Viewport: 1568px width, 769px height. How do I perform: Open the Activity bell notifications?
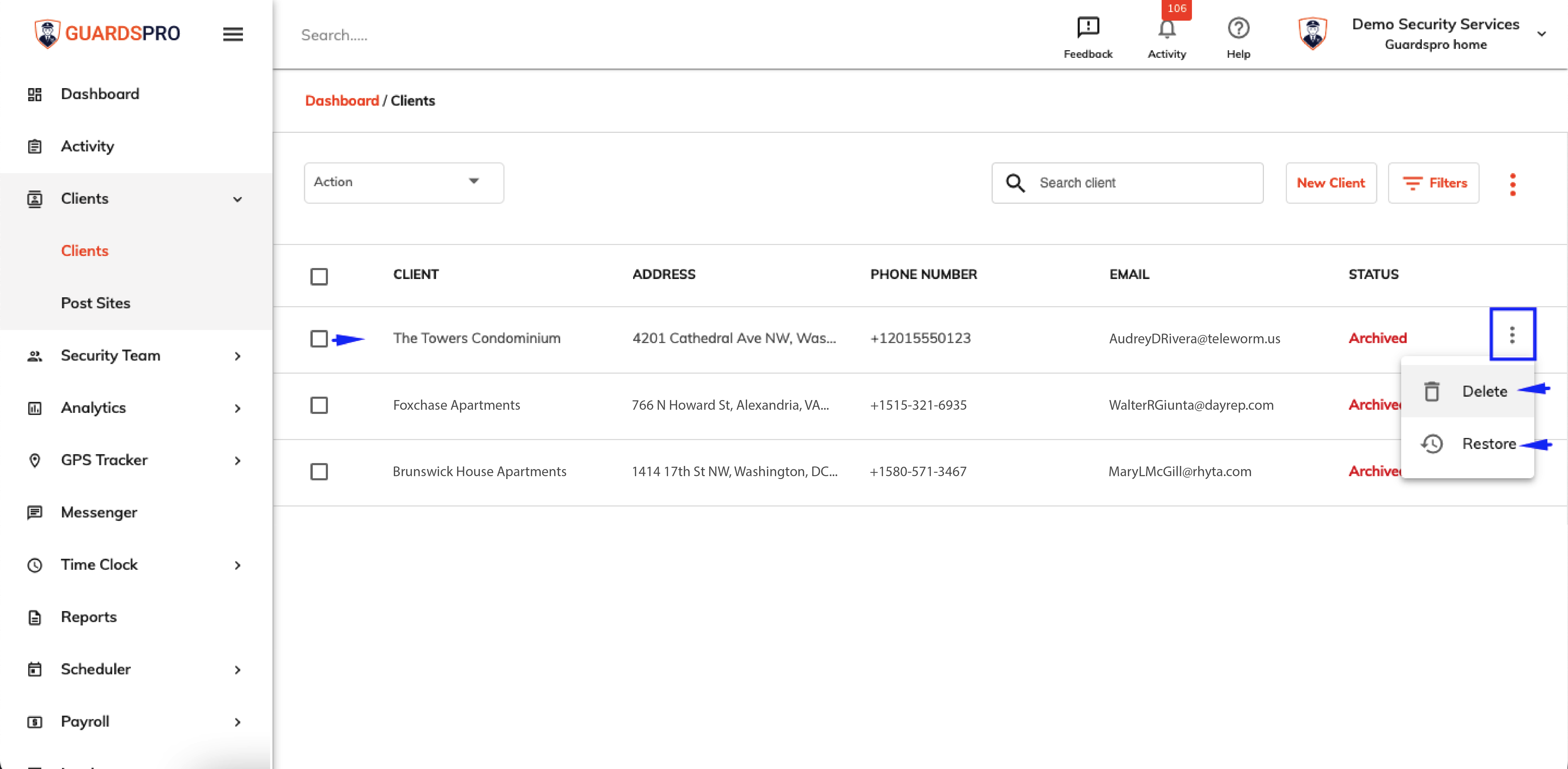tap(1166, 29)
